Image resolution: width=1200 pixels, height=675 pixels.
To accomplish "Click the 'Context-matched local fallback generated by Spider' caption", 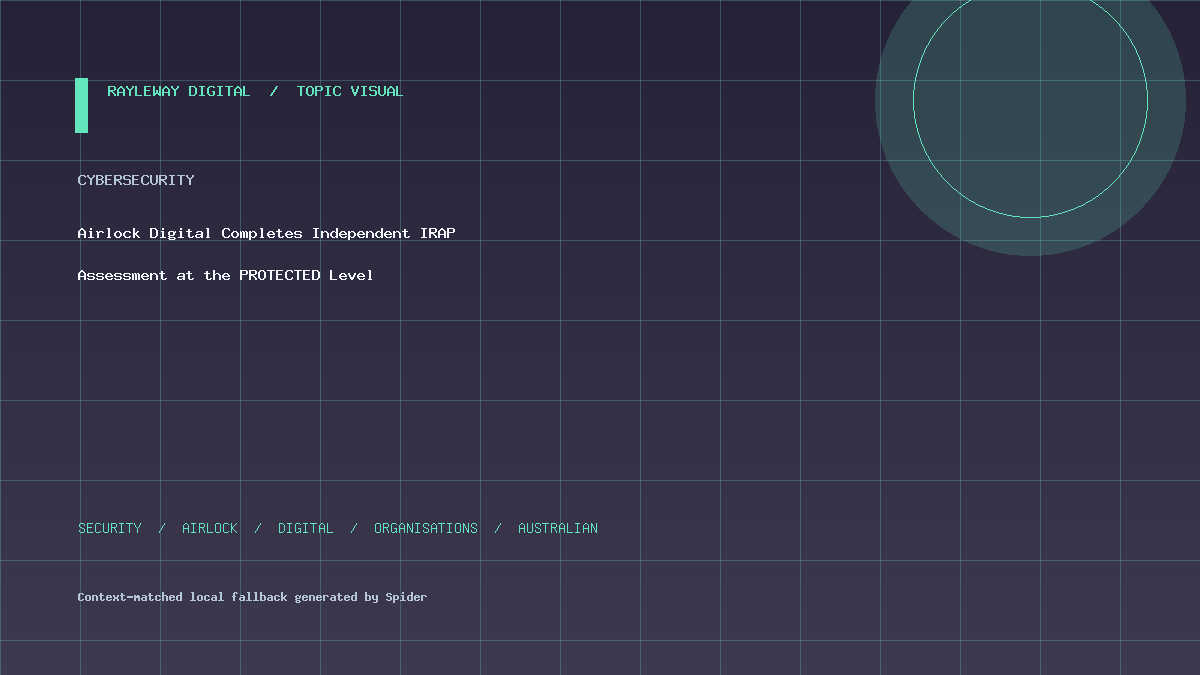I will click(x=252, y=597).
